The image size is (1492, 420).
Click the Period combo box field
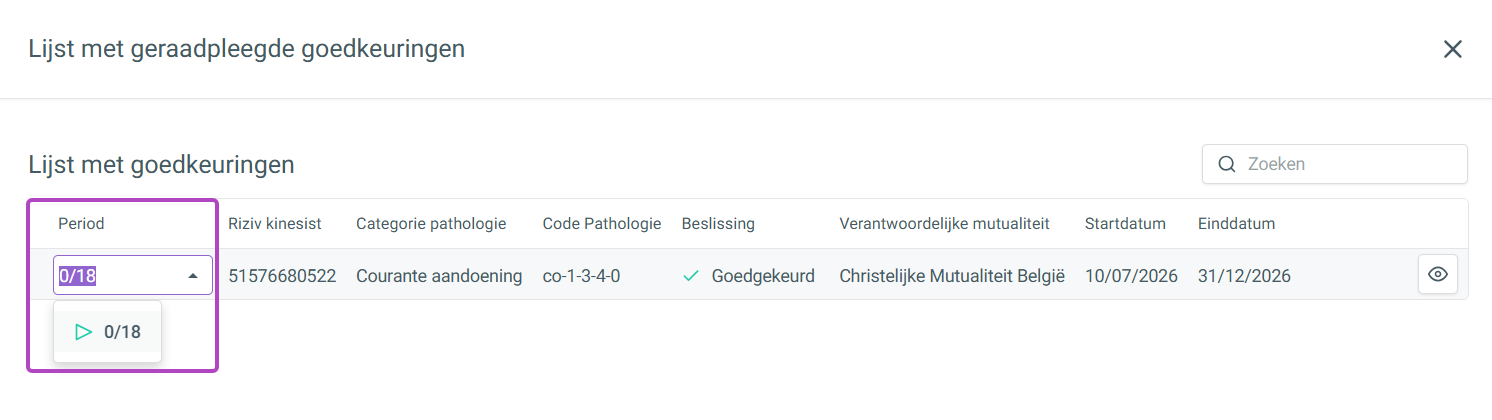133,275
